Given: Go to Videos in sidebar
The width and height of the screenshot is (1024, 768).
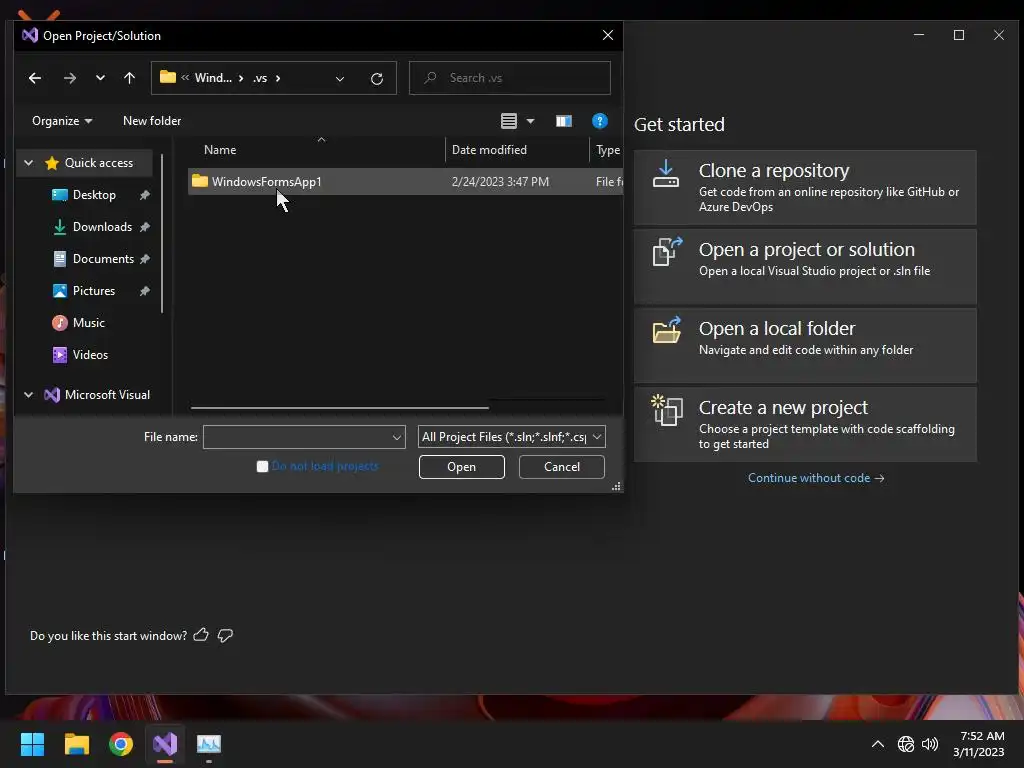Looking at the screenshot, I should click(90, 355).
